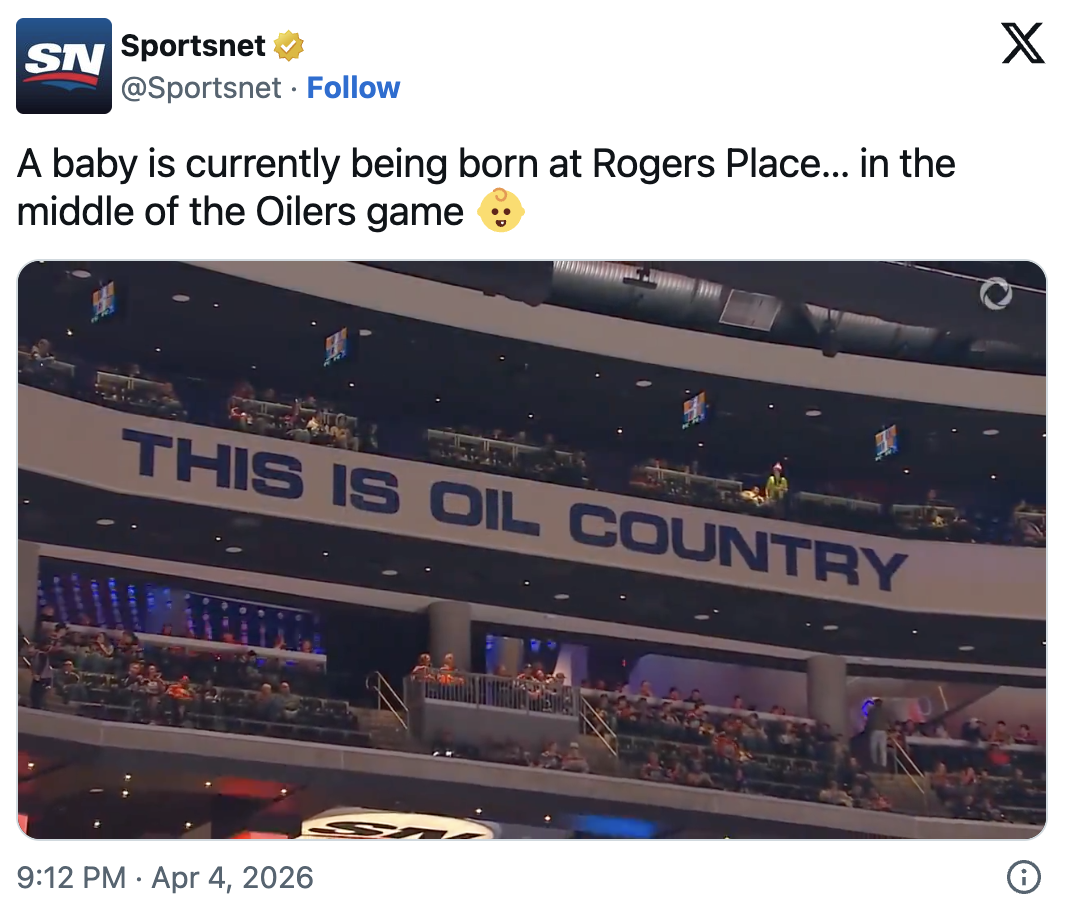
Task: Click the Rogers watermark logo on video
Action: tap(996, 293)
